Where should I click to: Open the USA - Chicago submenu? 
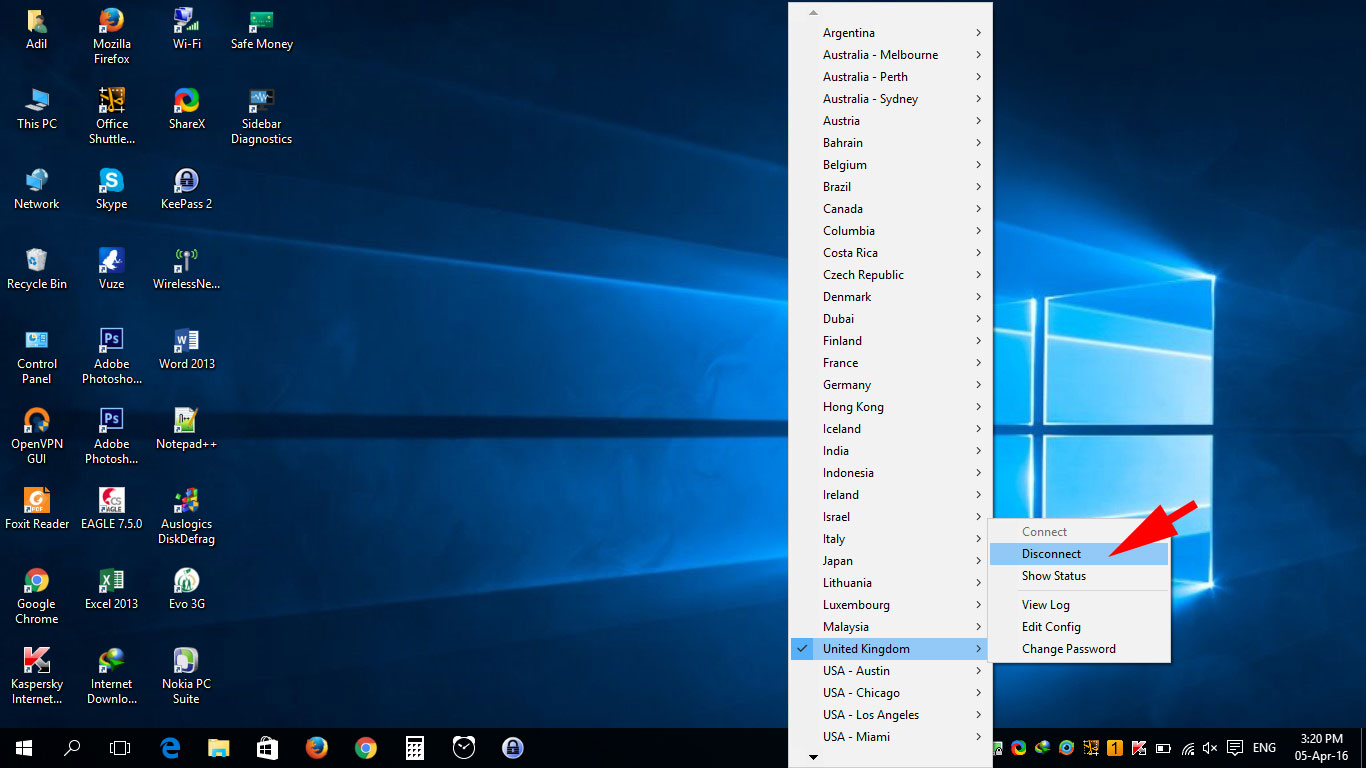click(861, 693)
